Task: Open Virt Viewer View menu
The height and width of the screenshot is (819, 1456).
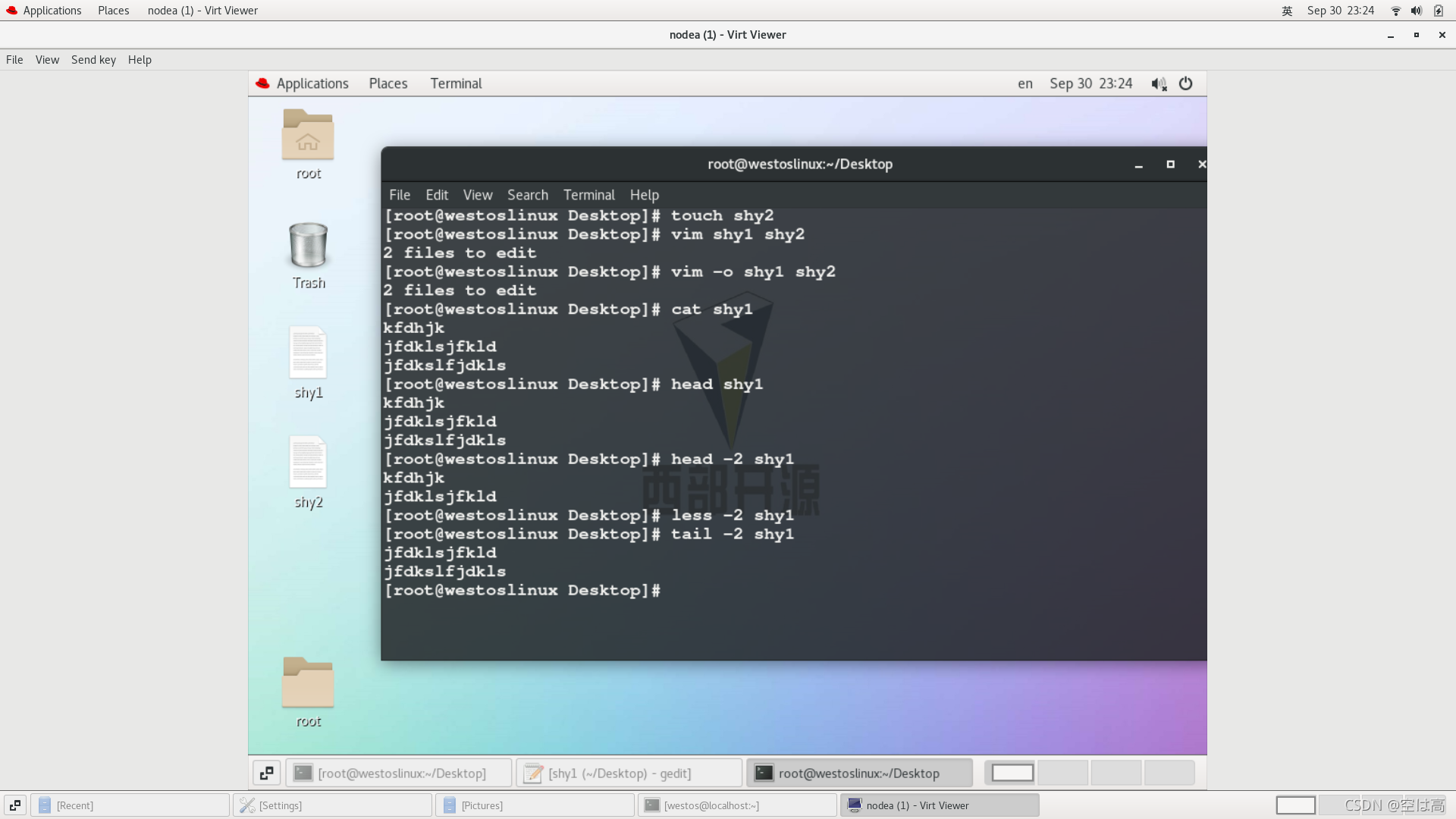Action: (x=47, y=60)
